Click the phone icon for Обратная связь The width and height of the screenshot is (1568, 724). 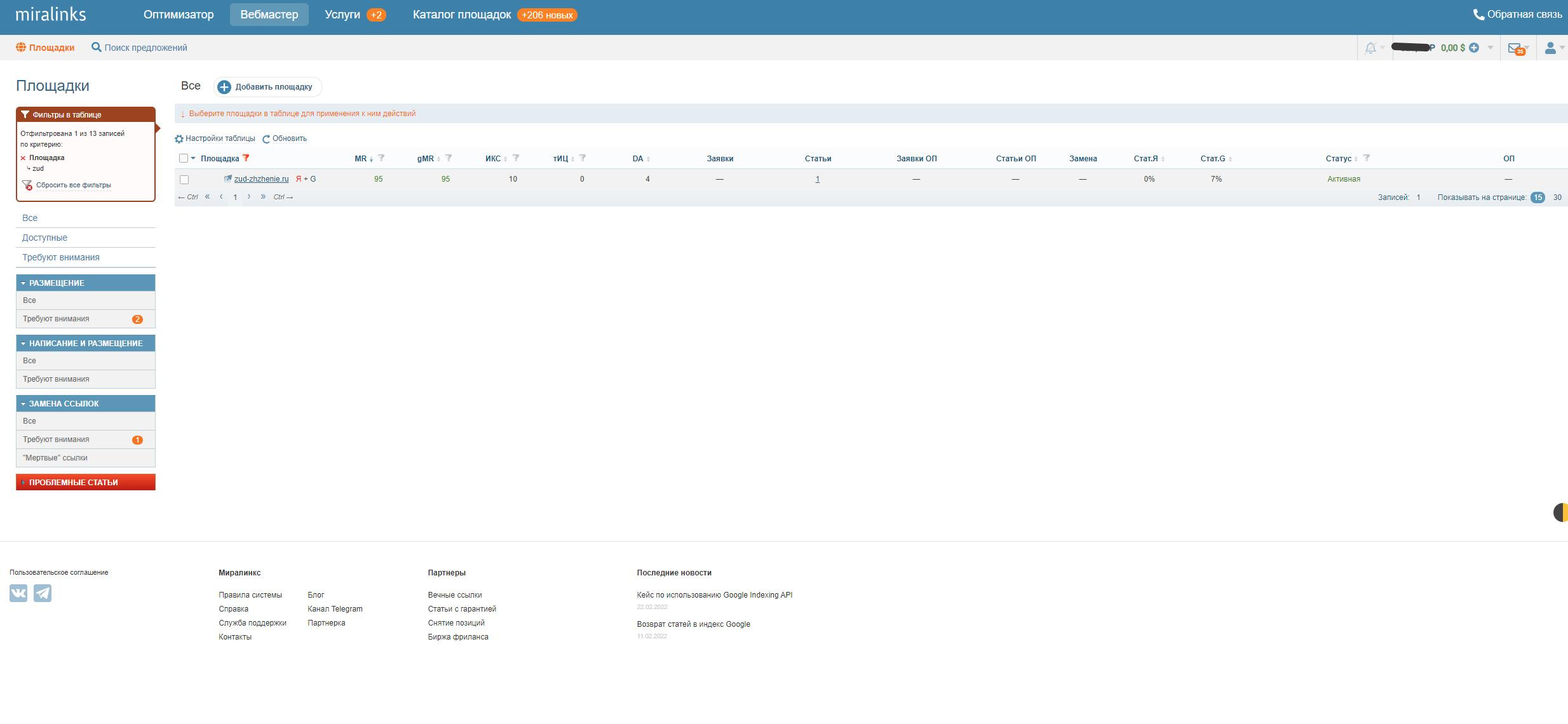click(x=1478, y=15)
